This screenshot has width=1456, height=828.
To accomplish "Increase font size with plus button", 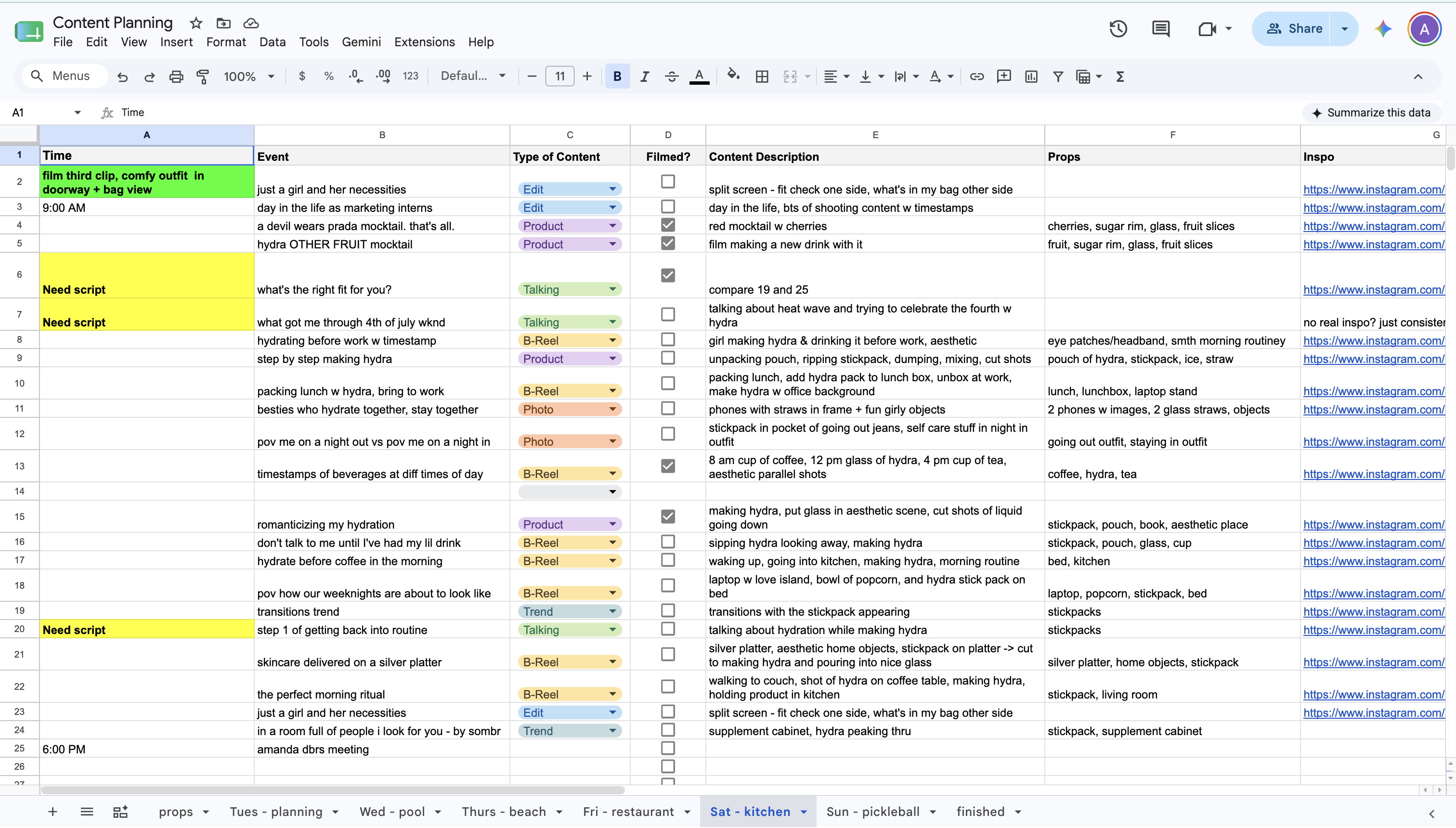I will click(587, 76).
